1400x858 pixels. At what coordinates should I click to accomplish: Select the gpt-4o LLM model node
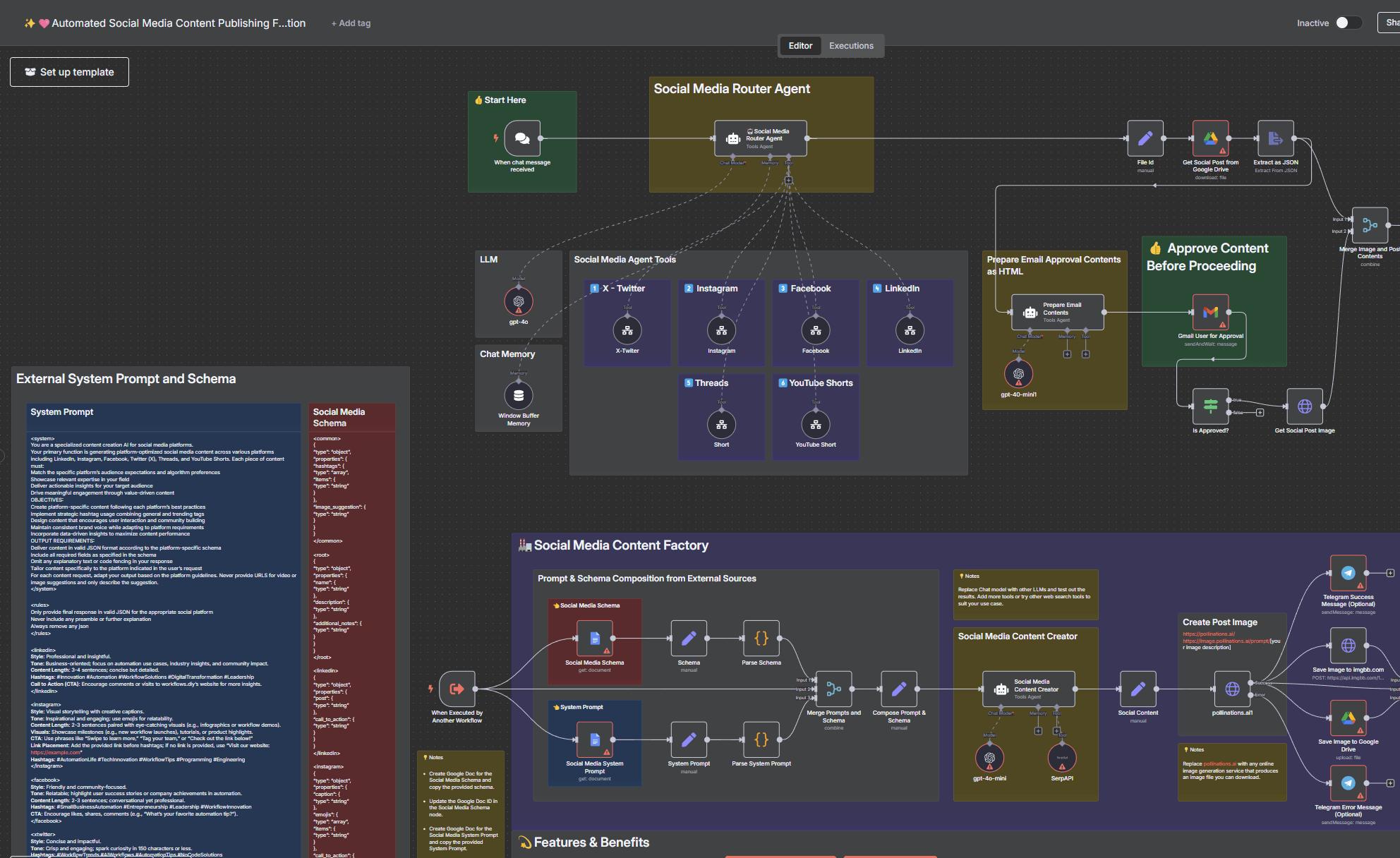pyautogui.click(x=519, y=302)
